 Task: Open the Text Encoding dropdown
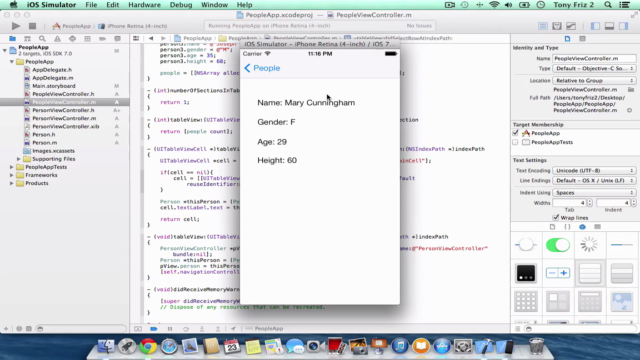tap(594, 171)
